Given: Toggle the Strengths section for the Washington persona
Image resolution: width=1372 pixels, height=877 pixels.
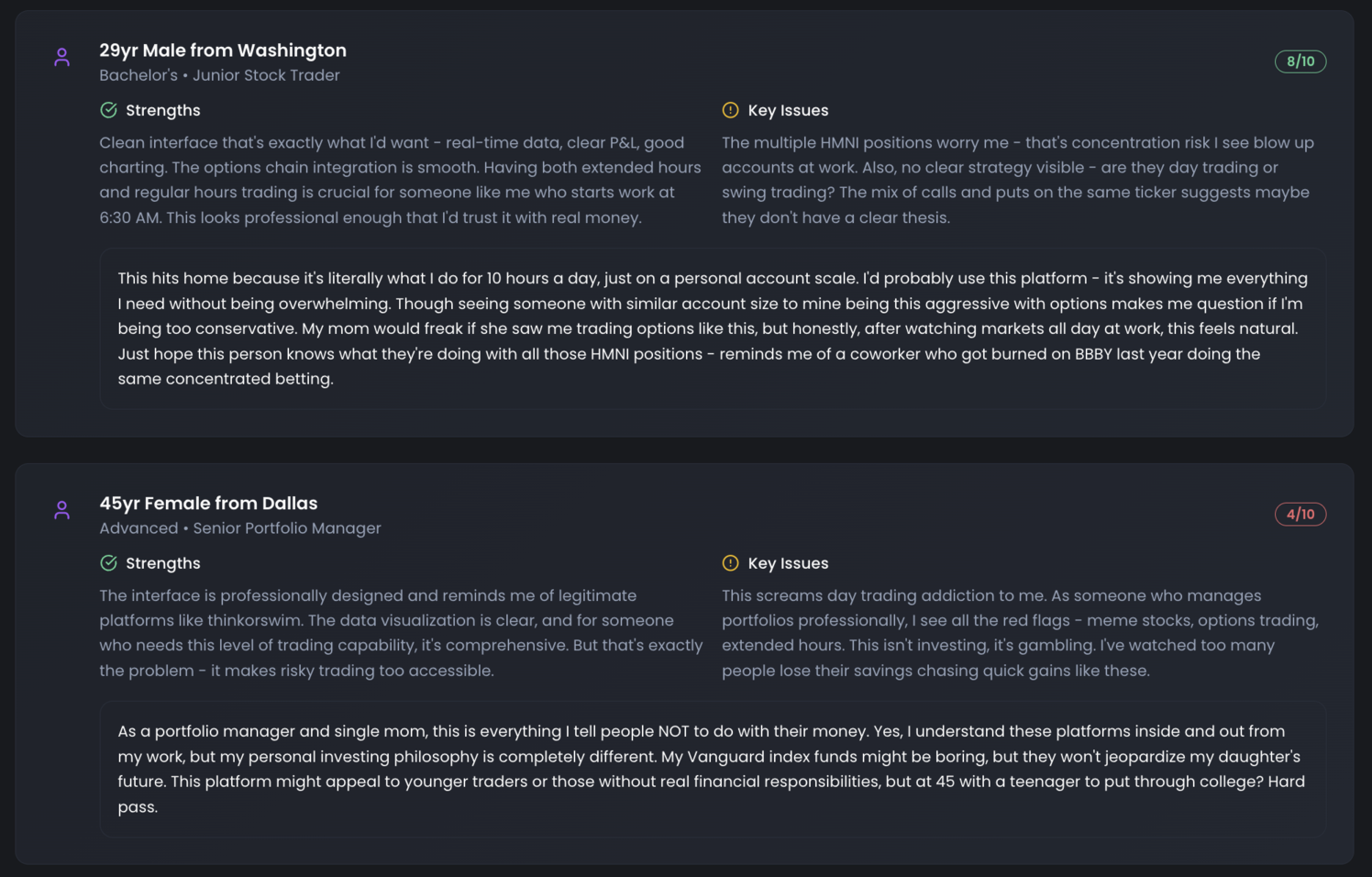Looking at the screenshot, I should click(149, 110).
